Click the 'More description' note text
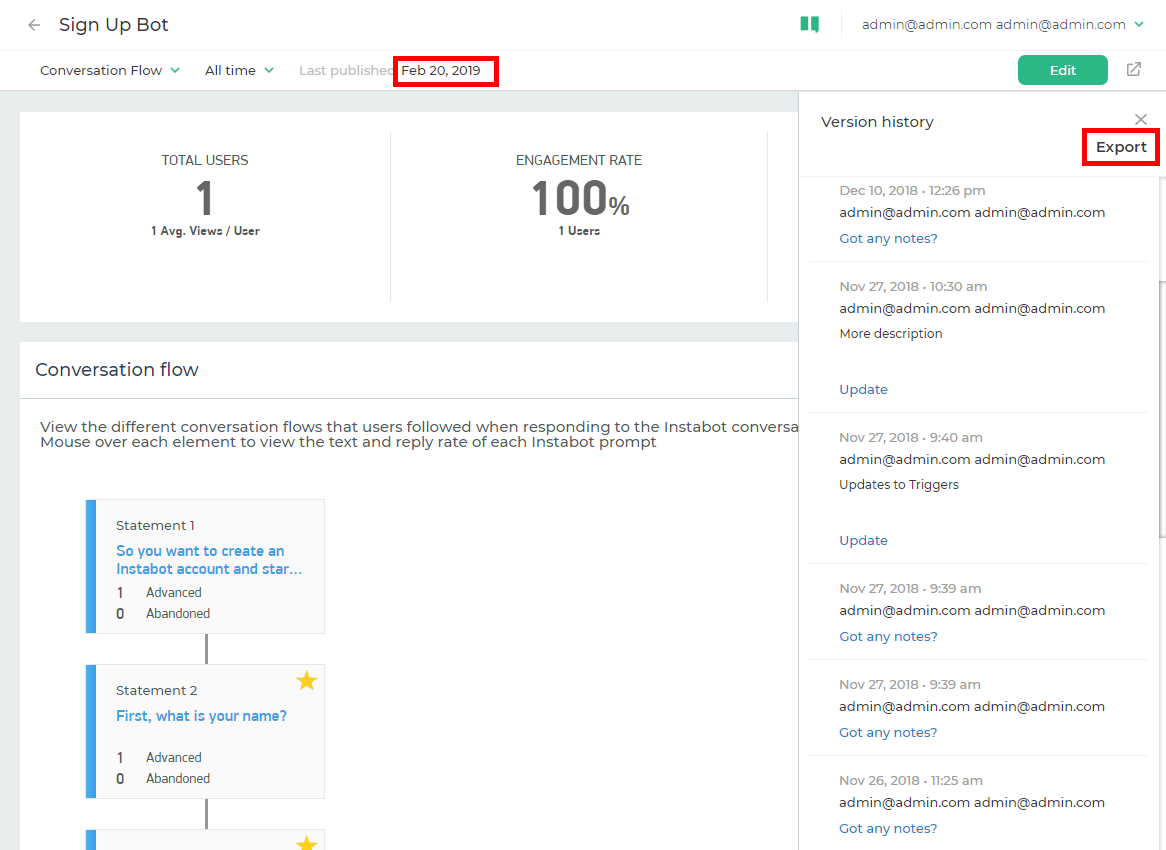The width and height of the screenshot is (1166, 850). click(891, 334)
